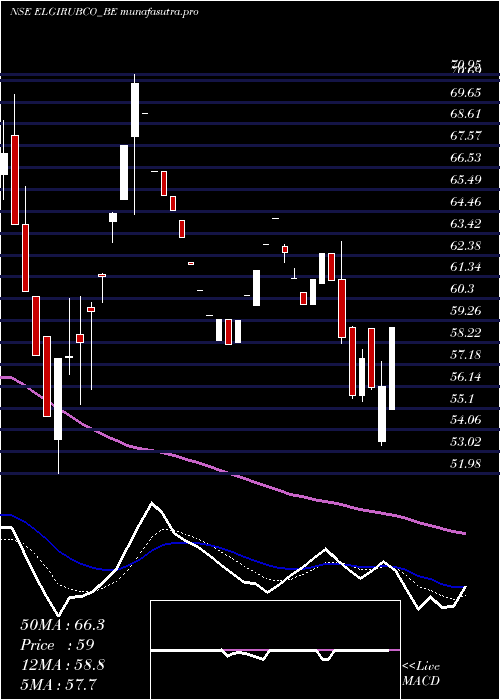Select the 57.18 price axis label

pyautogui.click(x=468, y=355)
